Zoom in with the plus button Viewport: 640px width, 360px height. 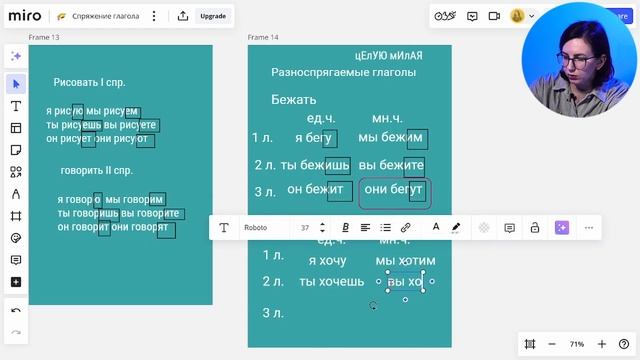pyautogui.click(x=602, y=344)
